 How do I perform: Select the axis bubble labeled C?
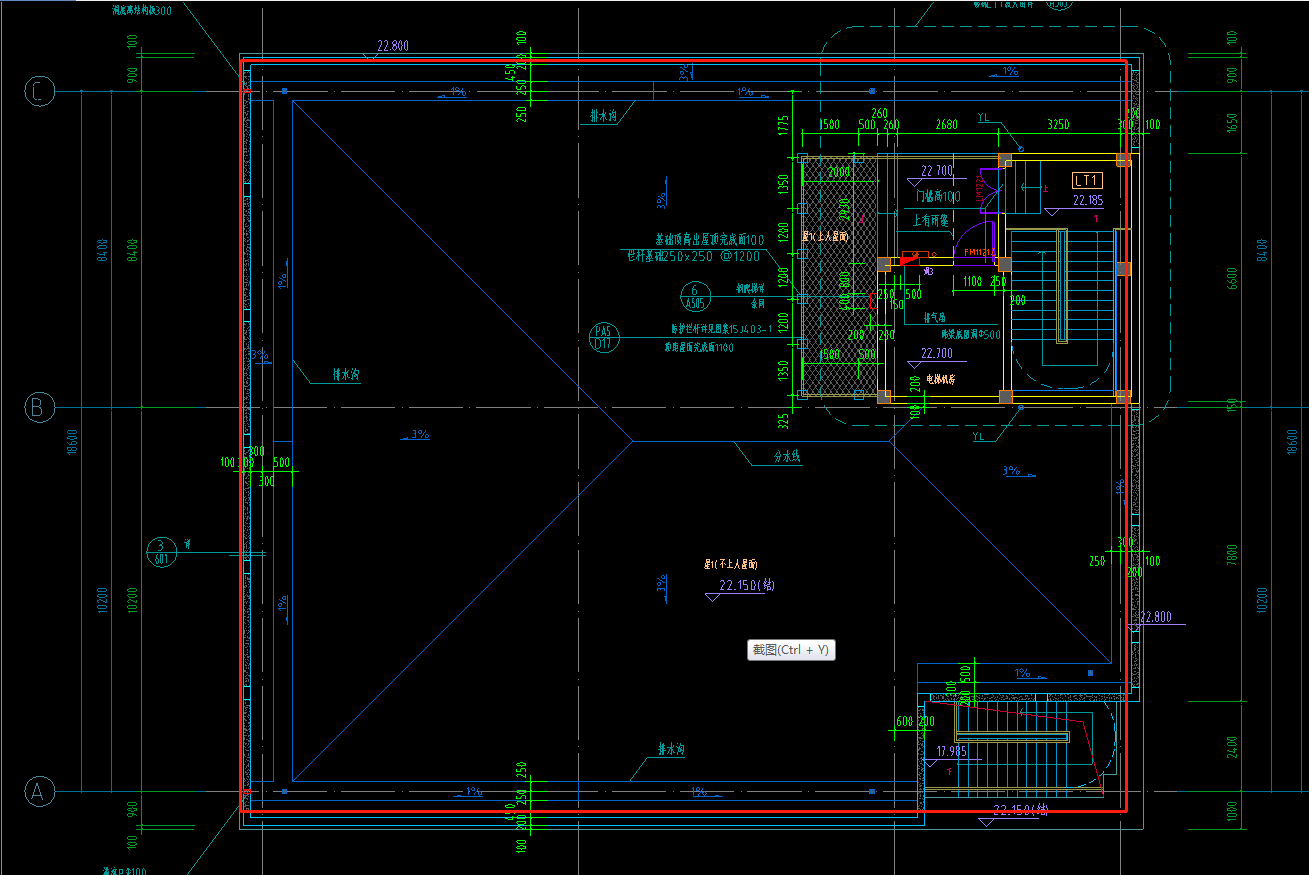click(38, 92)
